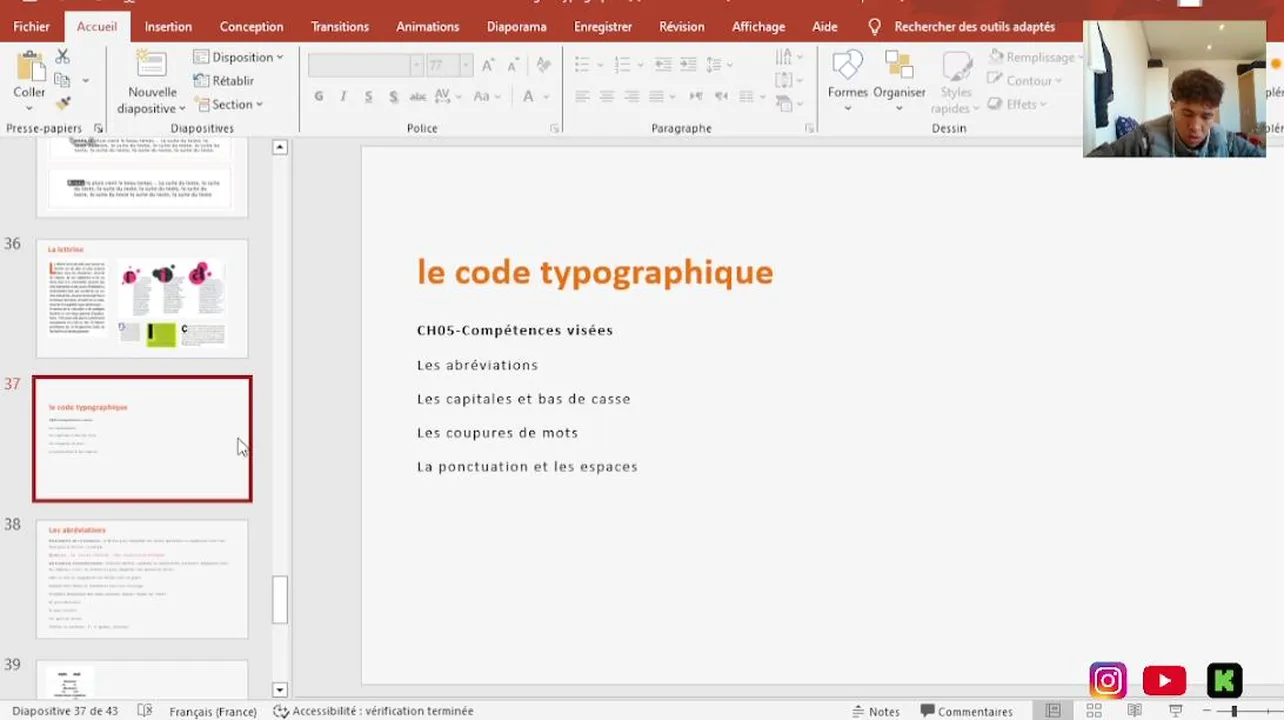Clear all formatting with the eraser icon
This screenshot has height=720, width=1284.
coord(543,66)
